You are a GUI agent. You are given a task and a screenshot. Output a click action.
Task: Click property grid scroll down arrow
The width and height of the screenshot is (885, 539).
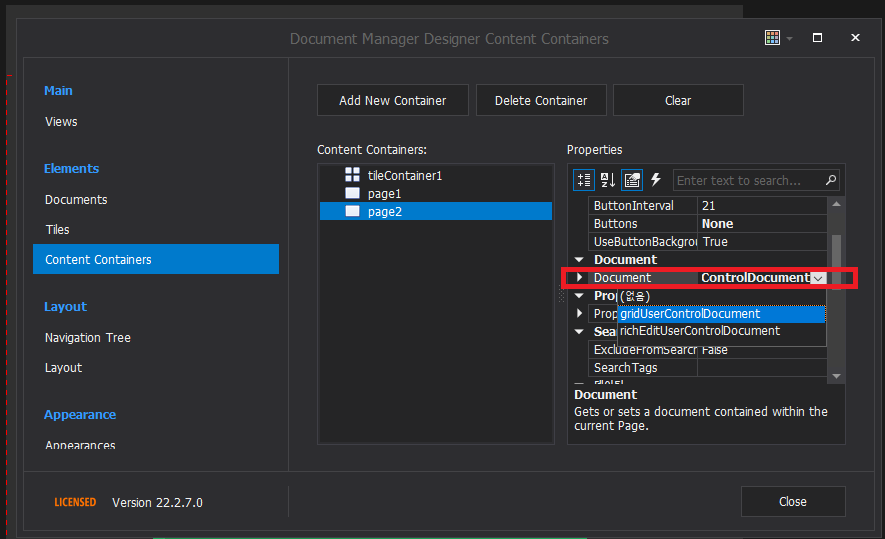(836, 376)
